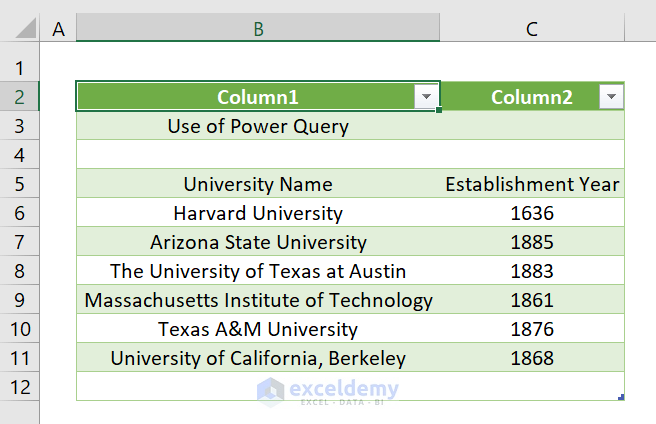Open the Column2 filter dropdown
This screenshot has height=424, width=656.
click(611, 97)
